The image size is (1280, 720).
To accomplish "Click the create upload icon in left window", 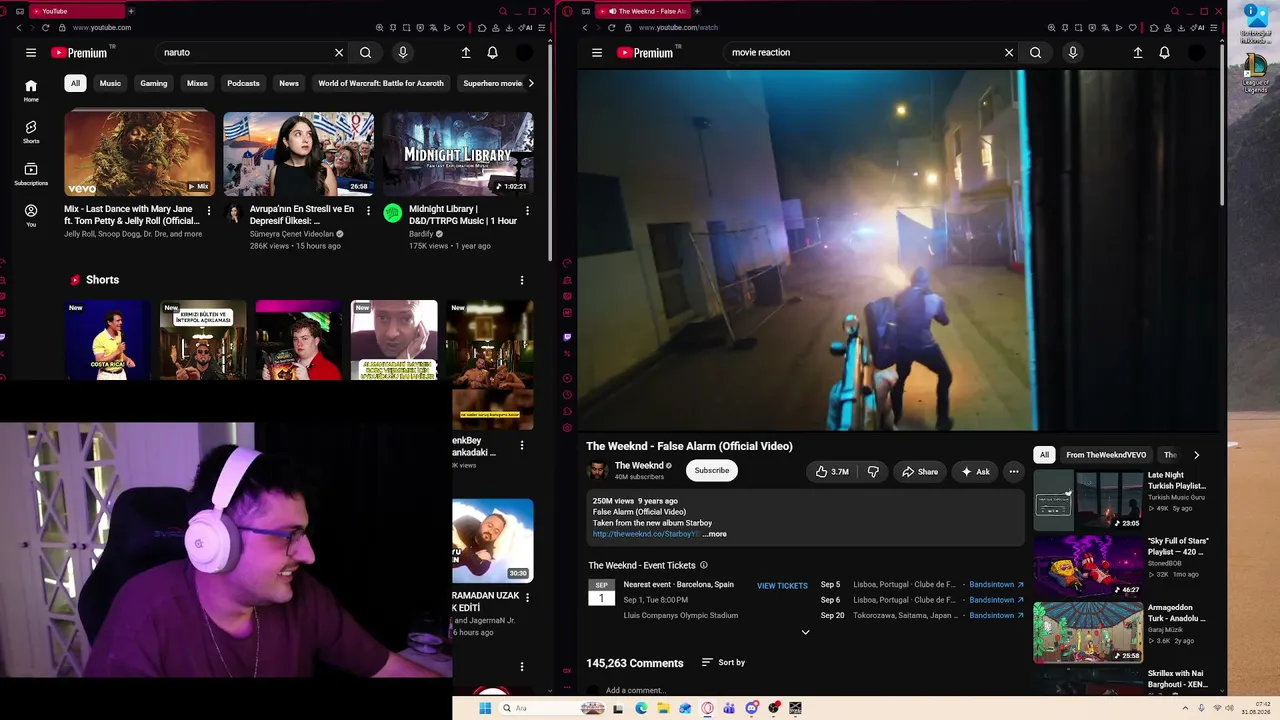I will pos(466,53).
